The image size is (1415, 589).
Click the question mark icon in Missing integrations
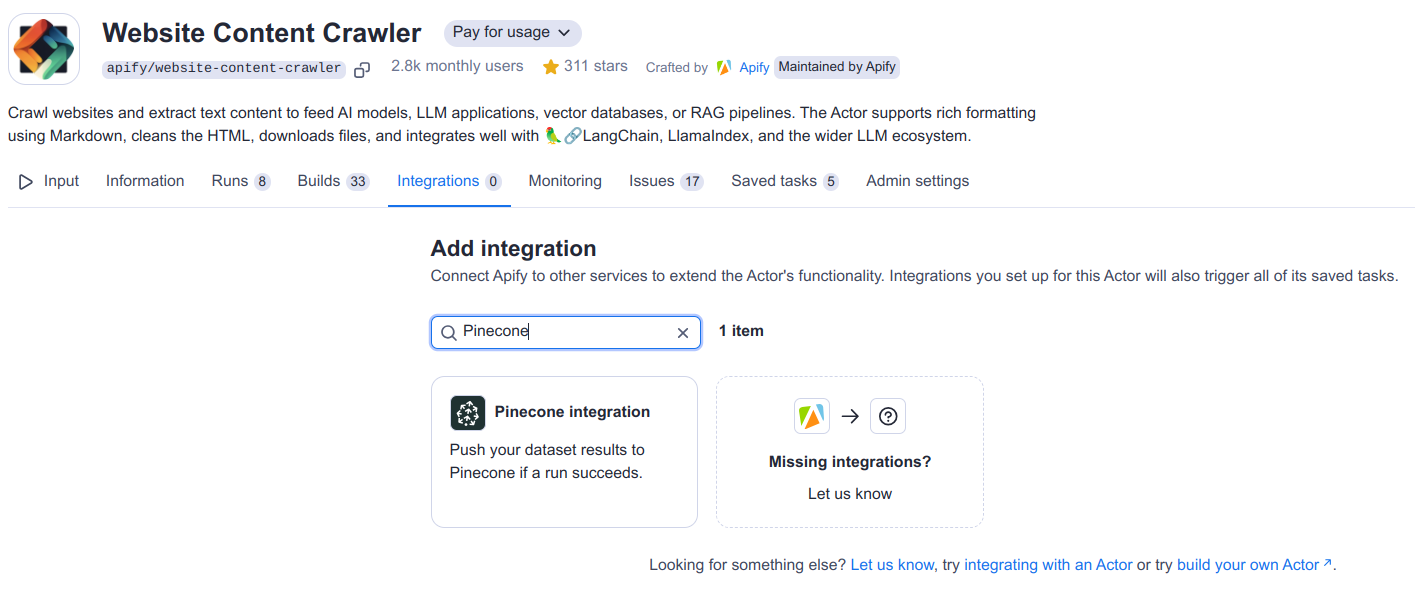[x=887, y=415]
